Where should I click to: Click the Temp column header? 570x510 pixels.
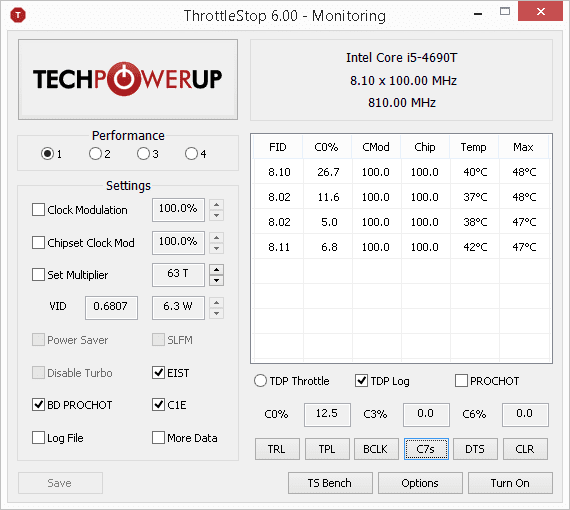474,147
